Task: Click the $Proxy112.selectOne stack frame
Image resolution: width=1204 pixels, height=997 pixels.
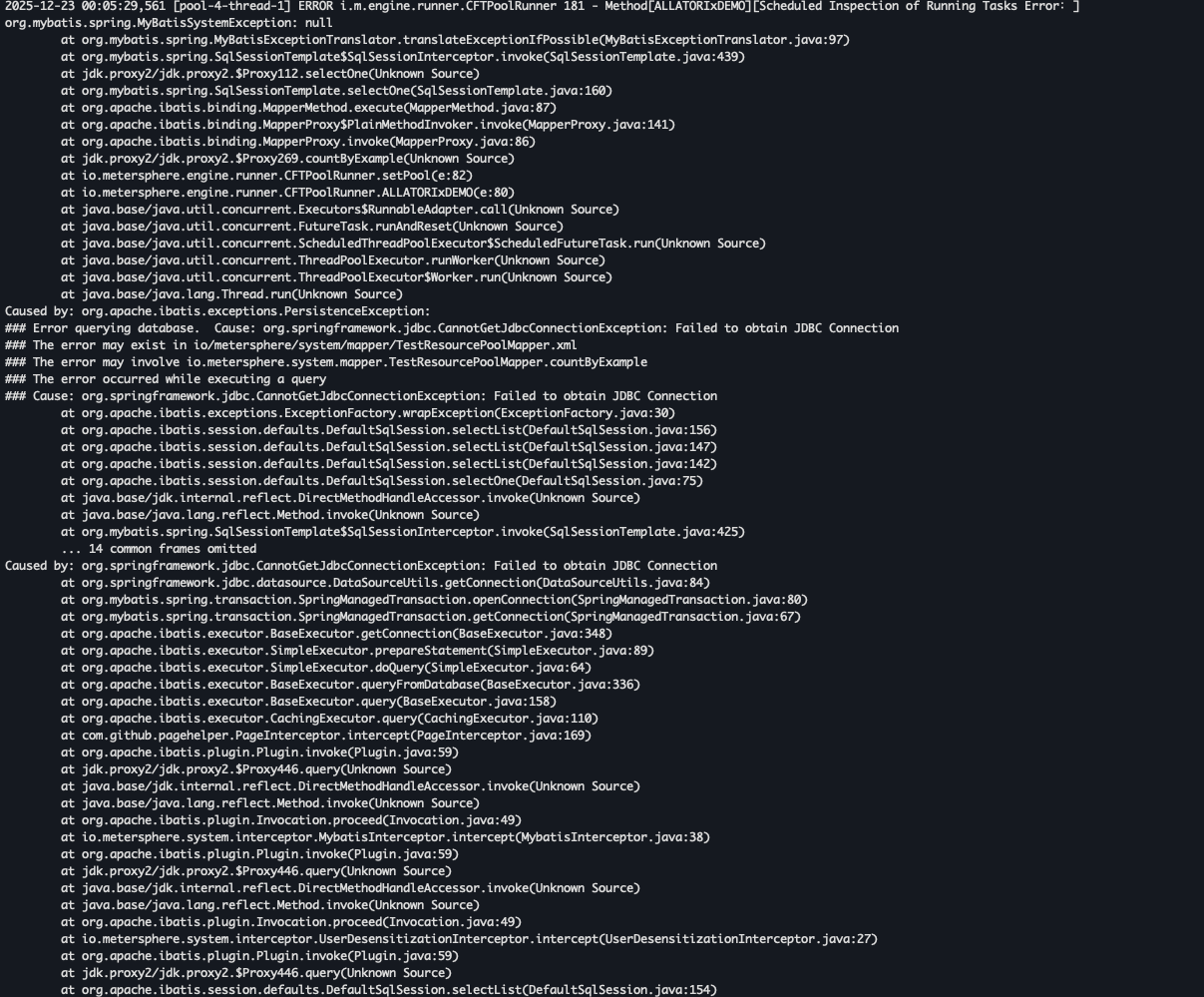Action: click(x=269, y=74)
